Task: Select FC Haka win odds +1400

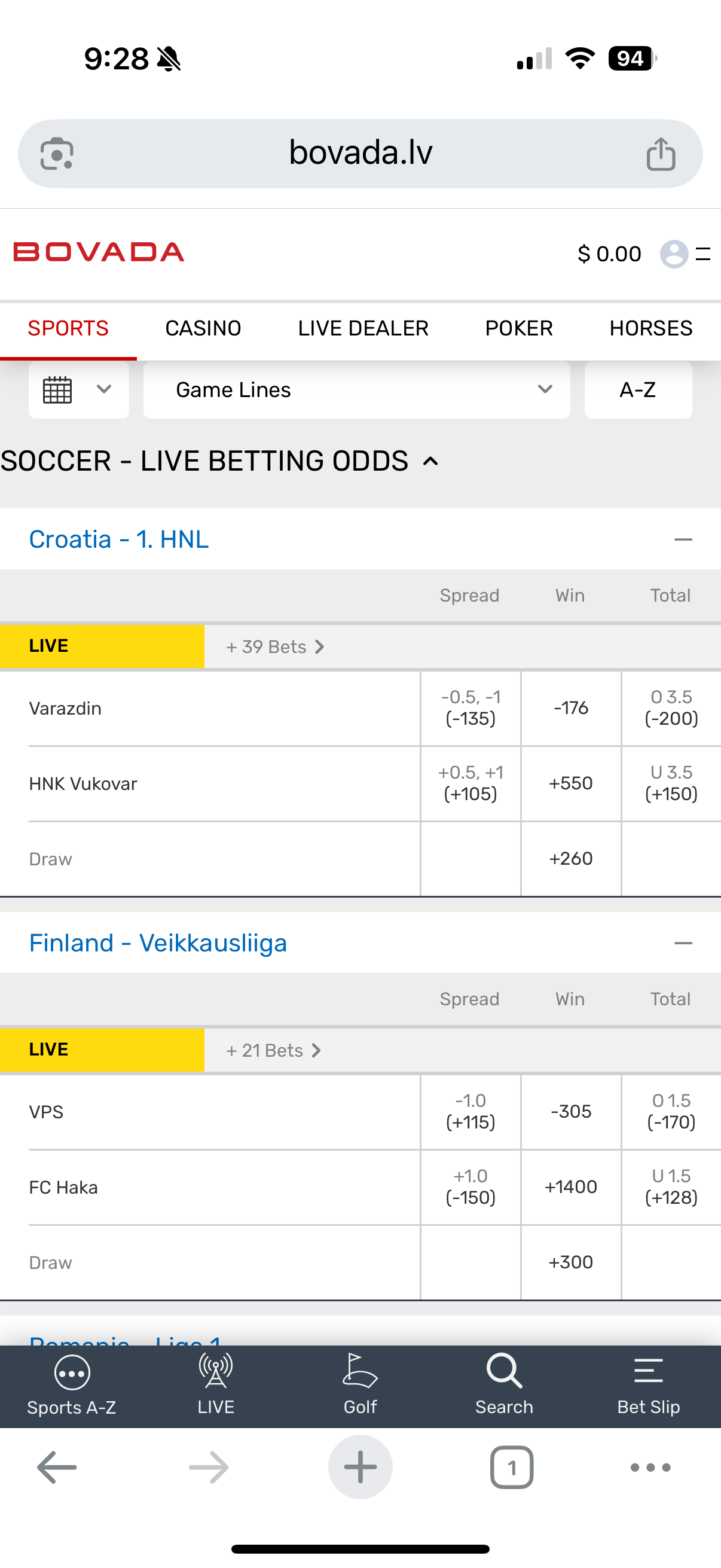Action: (x=571, y=1187)
